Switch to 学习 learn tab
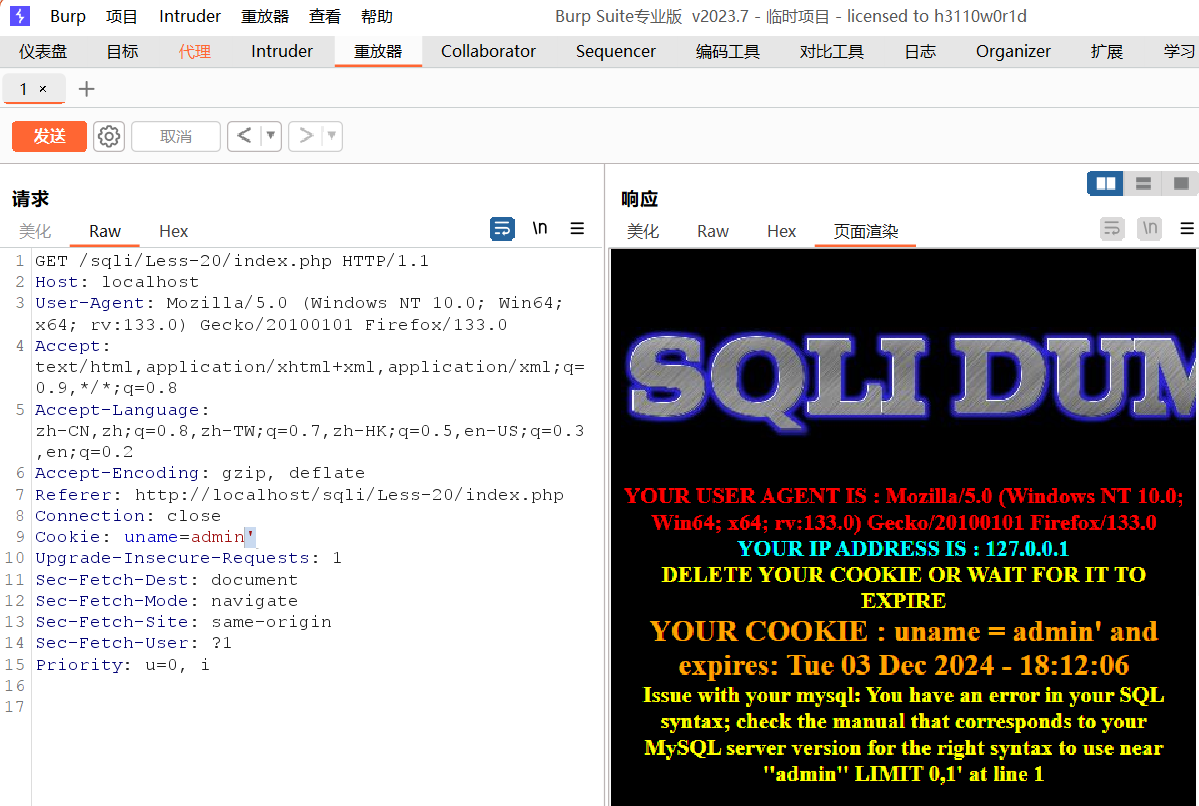 pyautogui.click(x=1179, y=51)
